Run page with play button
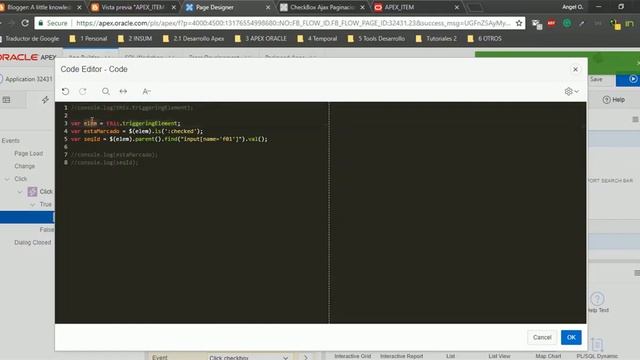The height and width of the screenshot is (360, 640). [x=632, y=79]
